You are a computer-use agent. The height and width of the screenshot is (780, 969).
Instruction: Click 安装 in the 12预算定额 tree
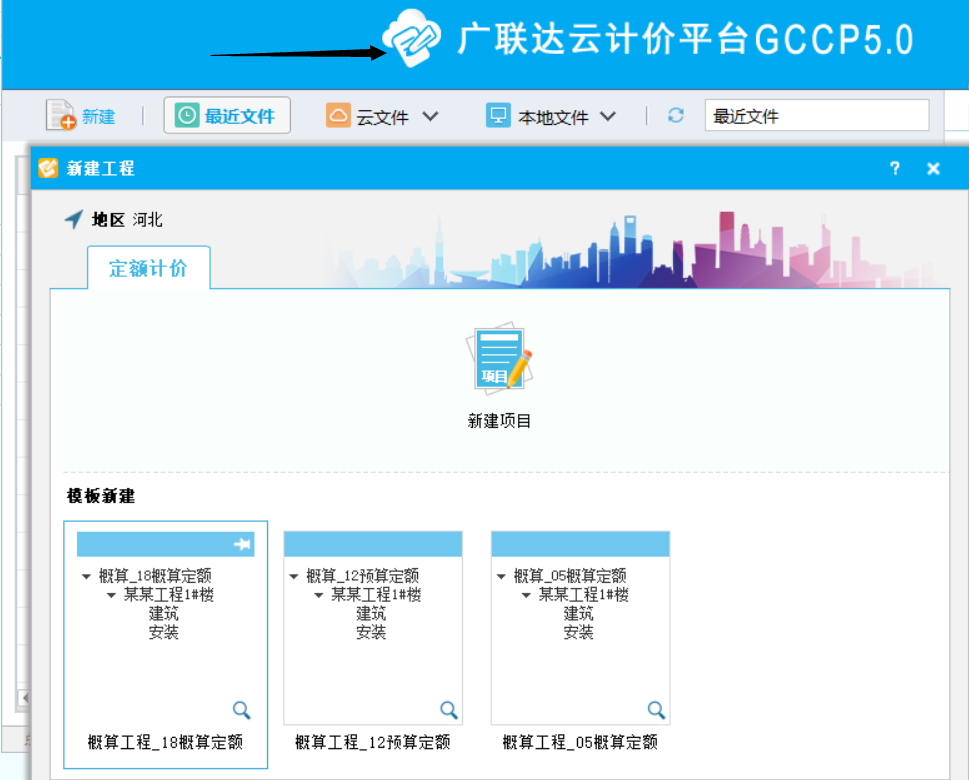point(371,632)
